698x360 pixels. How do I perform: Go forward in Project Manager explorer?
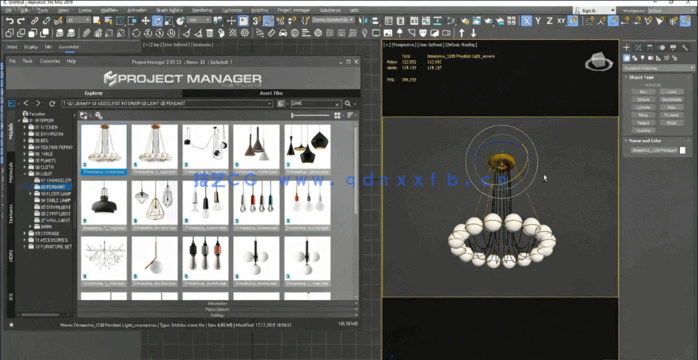(38, 103)
